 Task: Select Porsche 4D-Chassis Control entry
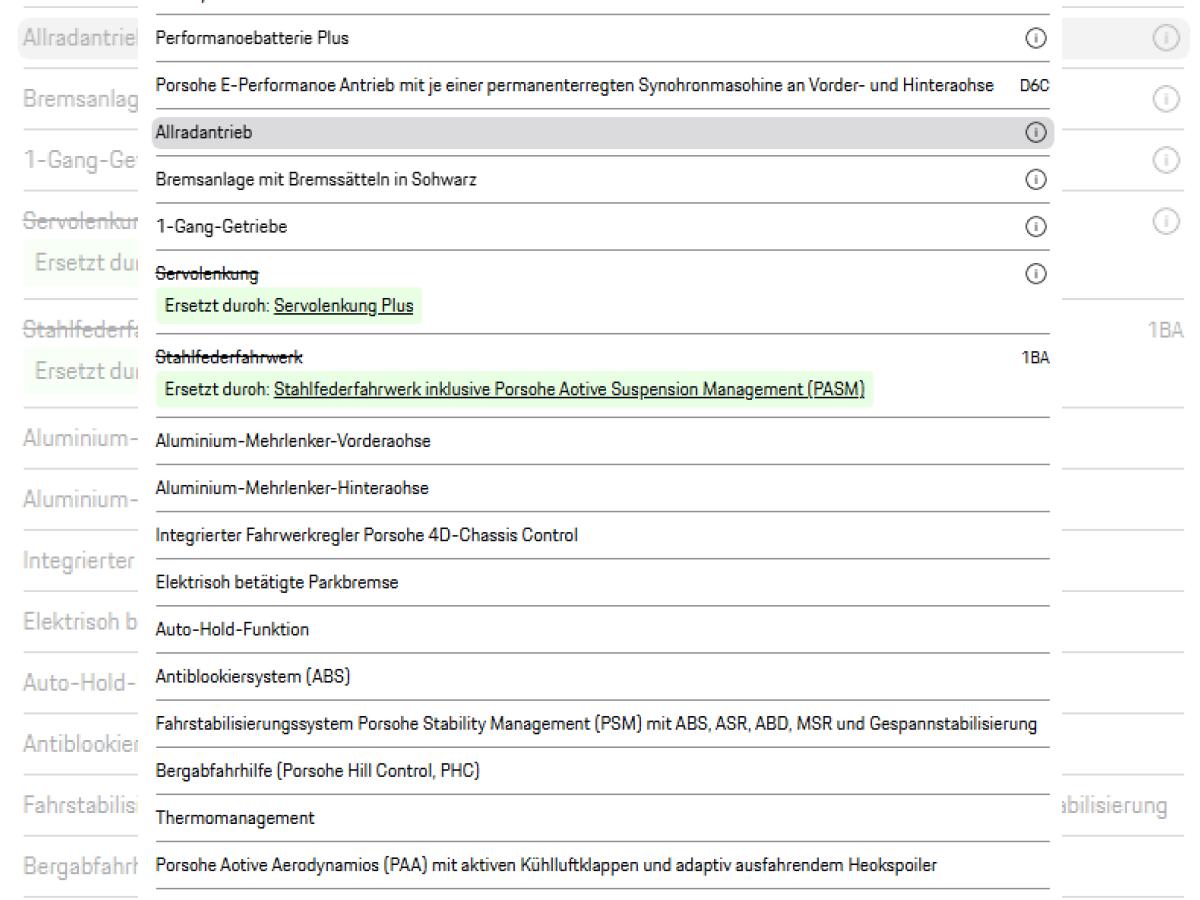[601, 535]
